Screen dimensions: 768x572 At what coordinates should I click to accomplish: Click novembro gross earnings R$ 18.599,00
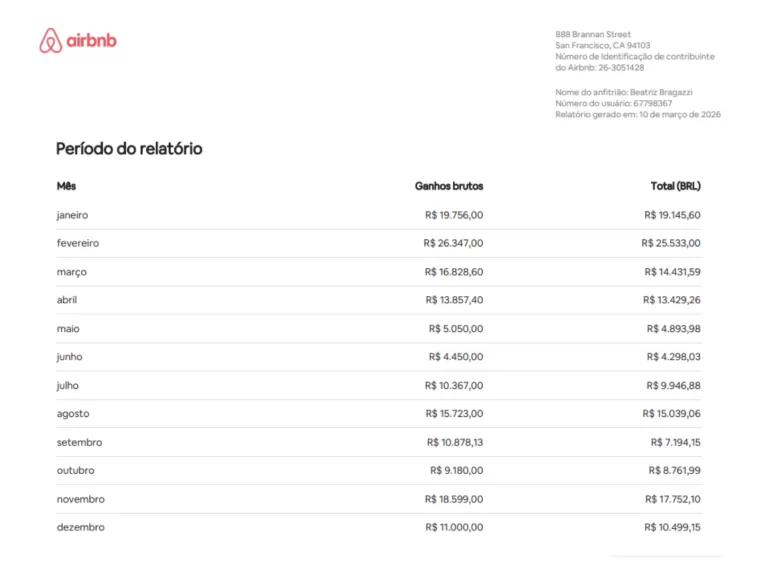pyautogui.click(x=453, y=499)
